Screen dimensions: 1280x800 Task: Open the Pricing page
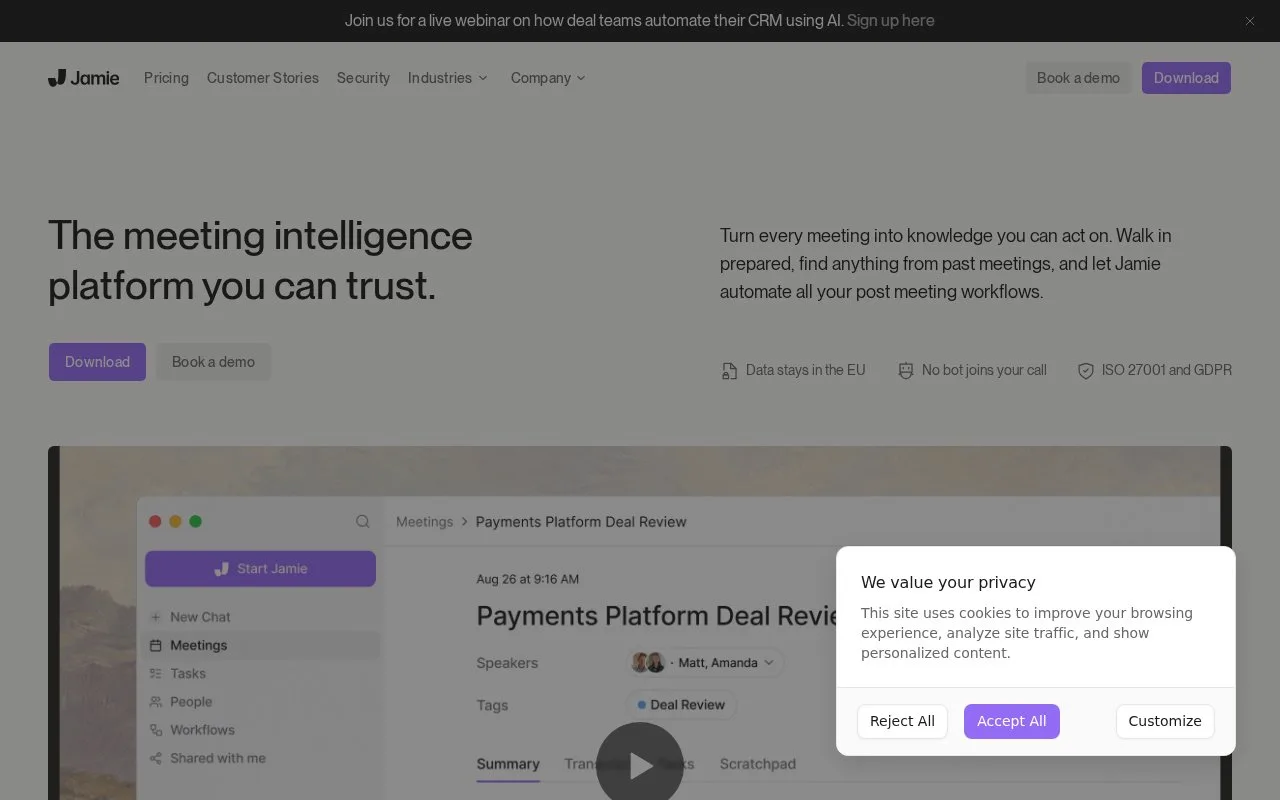click(166, 78)
